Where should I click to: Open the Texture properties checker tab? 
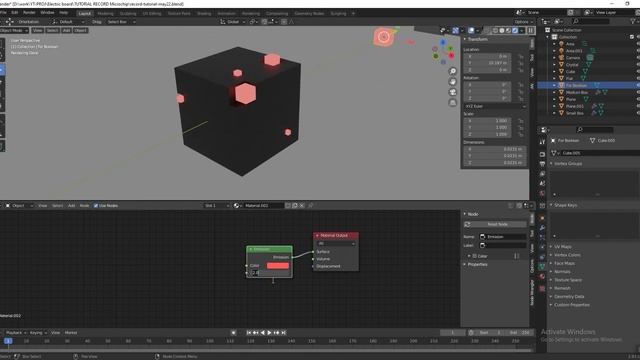pyautogui.click(x=542, y=289)
